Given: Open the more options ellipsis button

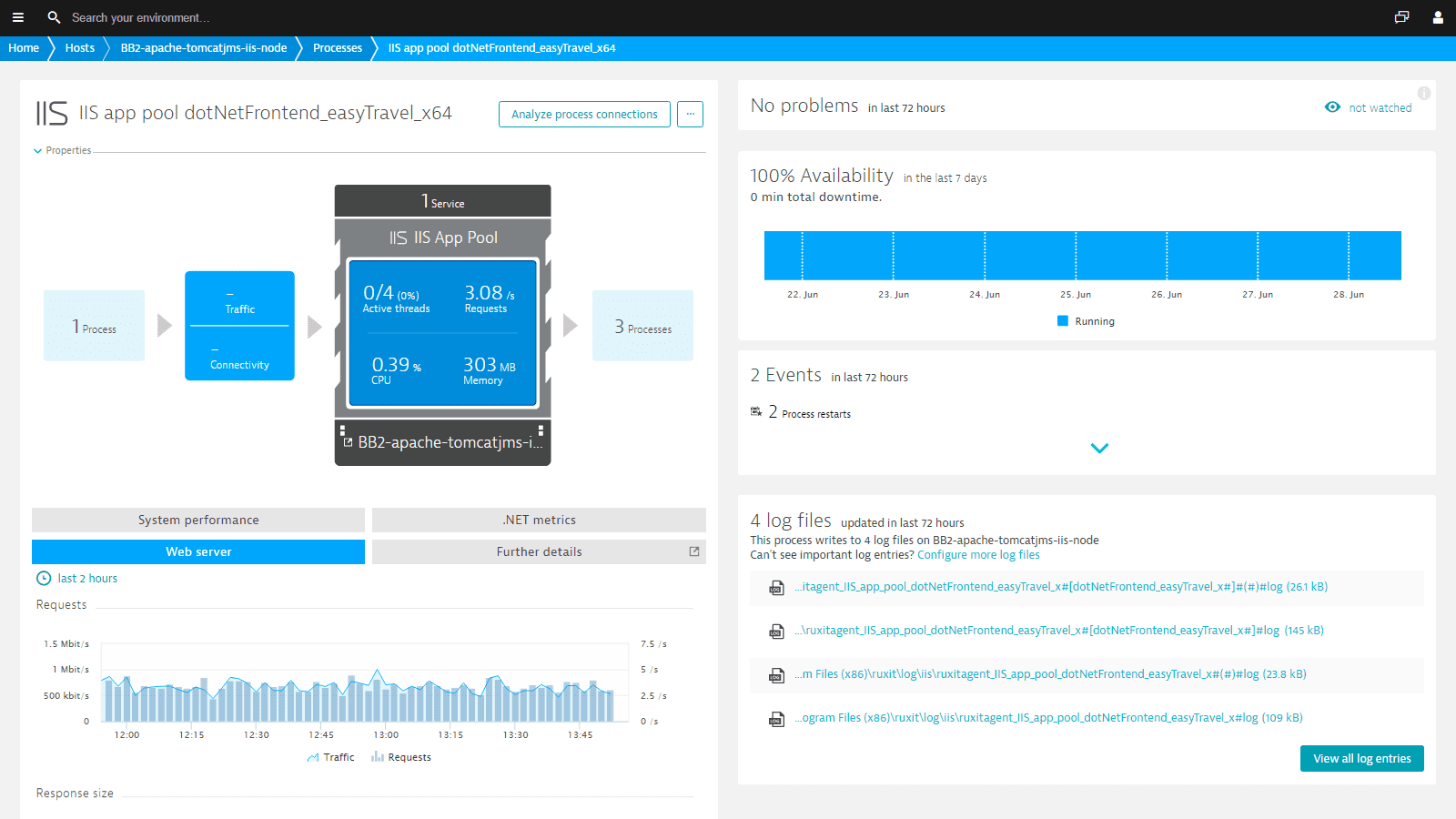Looking at the screenshot, I should click(690, 114).
